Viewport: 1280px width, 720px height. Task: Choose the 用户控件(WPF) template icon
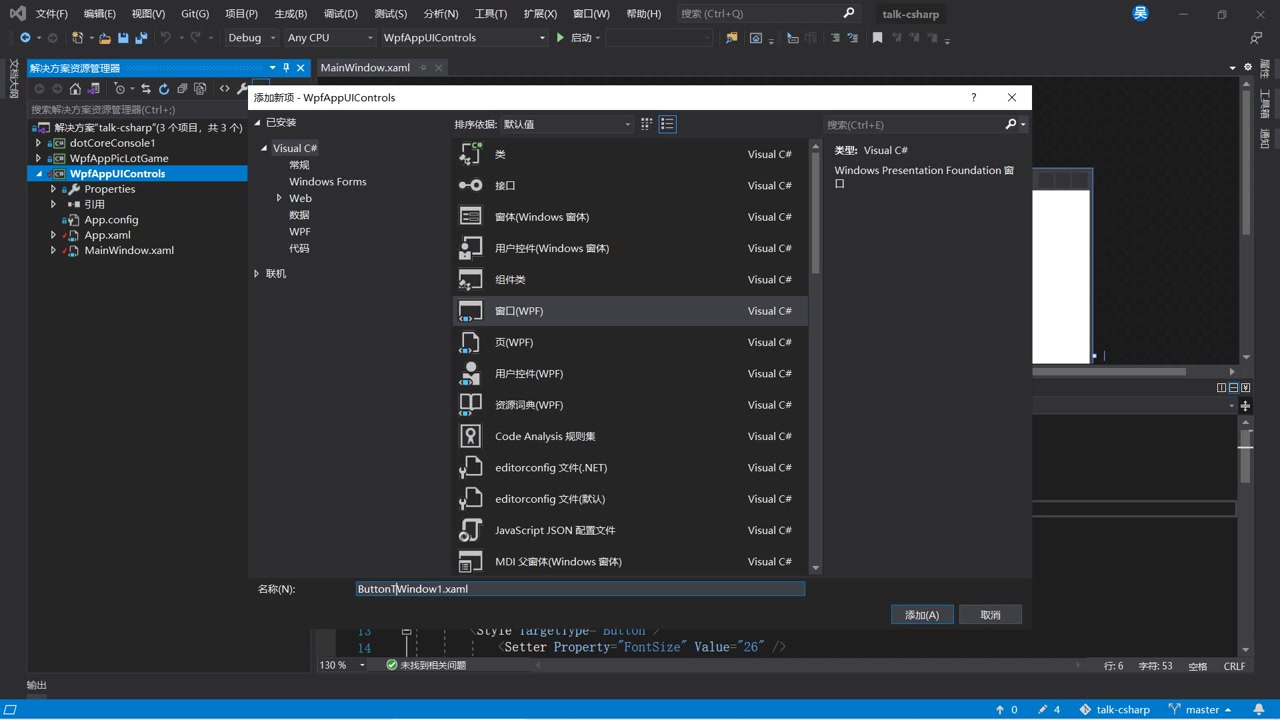tap(470, 374)
